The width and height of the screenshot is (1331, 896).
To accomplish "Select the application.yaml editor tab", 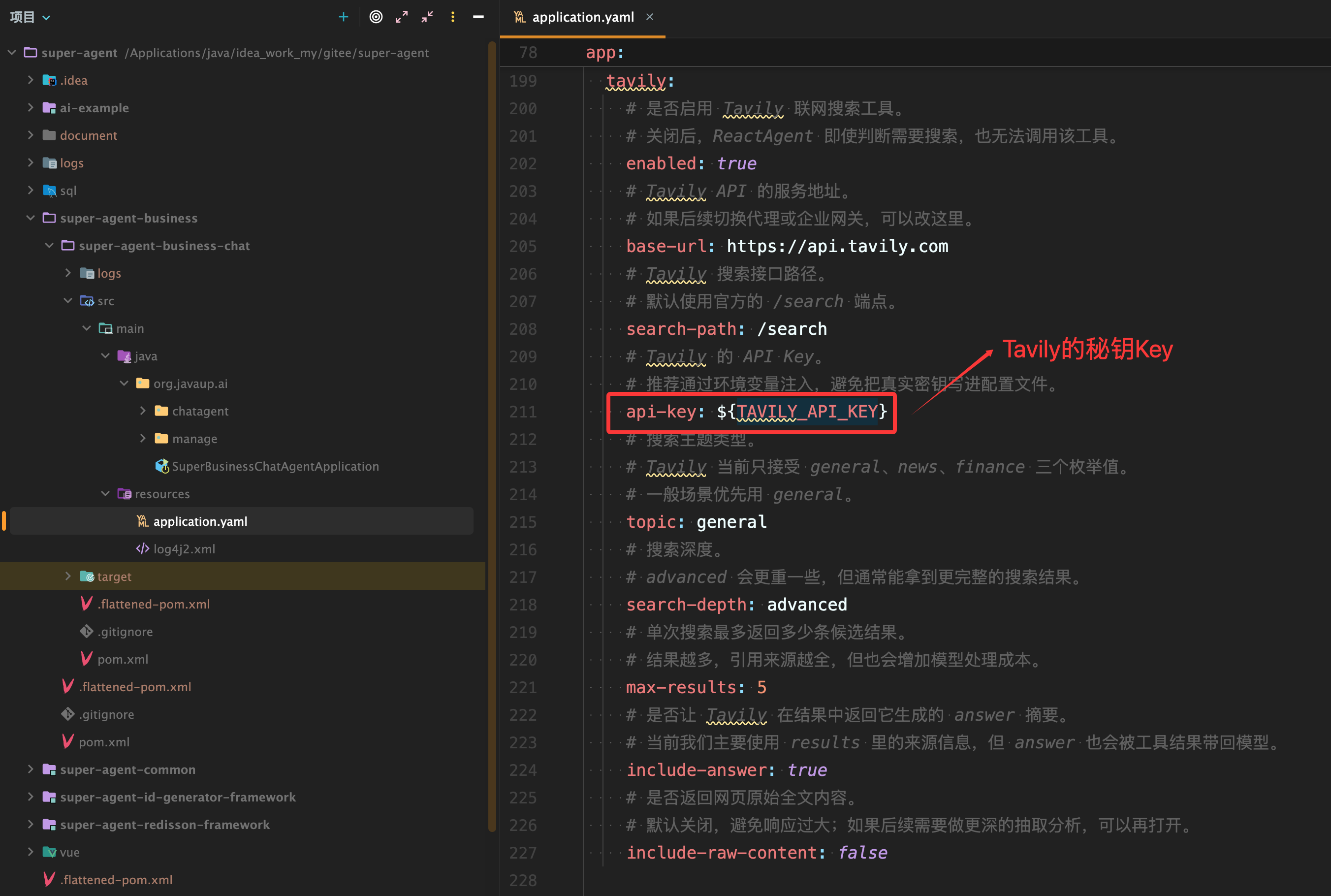I will [582, 17].
